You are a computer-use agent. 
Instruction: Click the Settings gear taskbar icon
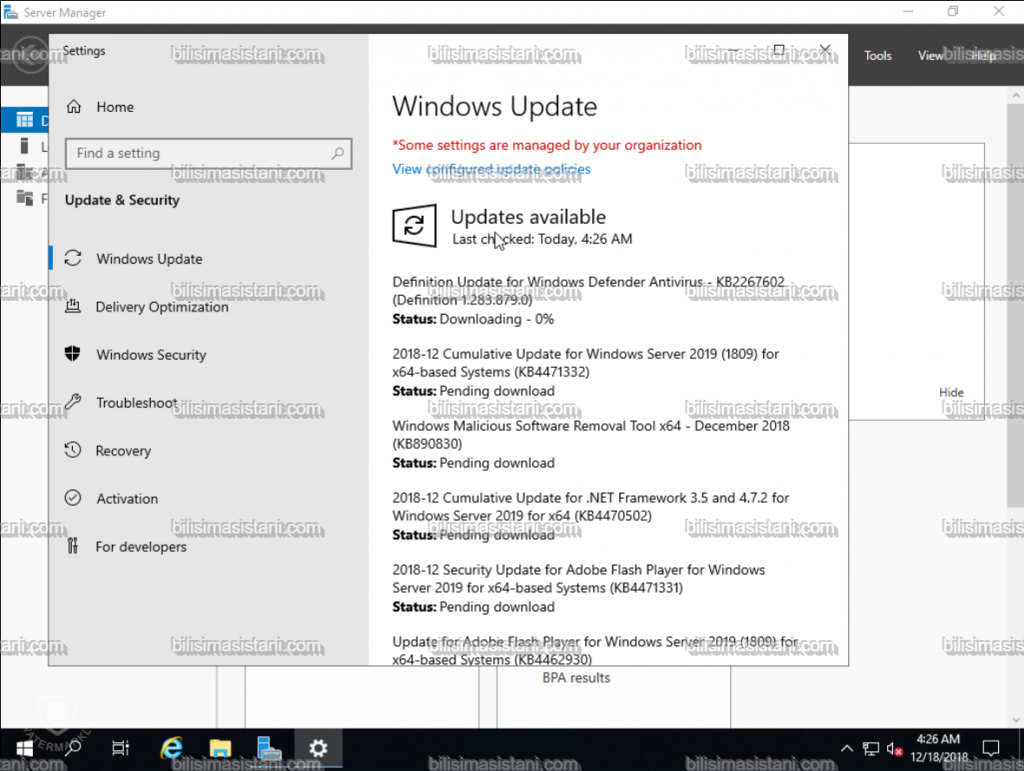tap(318, 748)
